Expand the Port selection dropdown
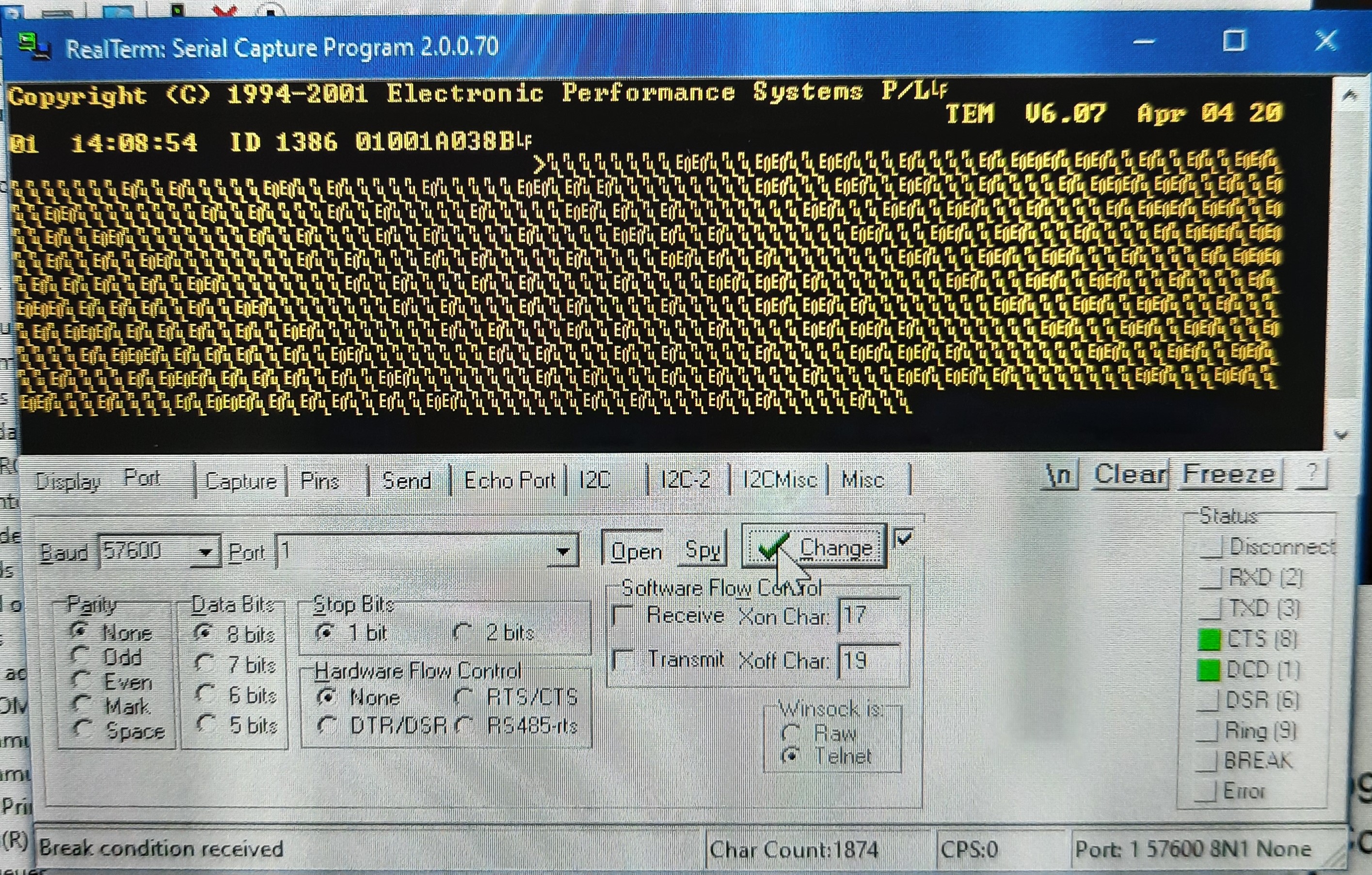 pyautogui.click(x=562, y=551)
